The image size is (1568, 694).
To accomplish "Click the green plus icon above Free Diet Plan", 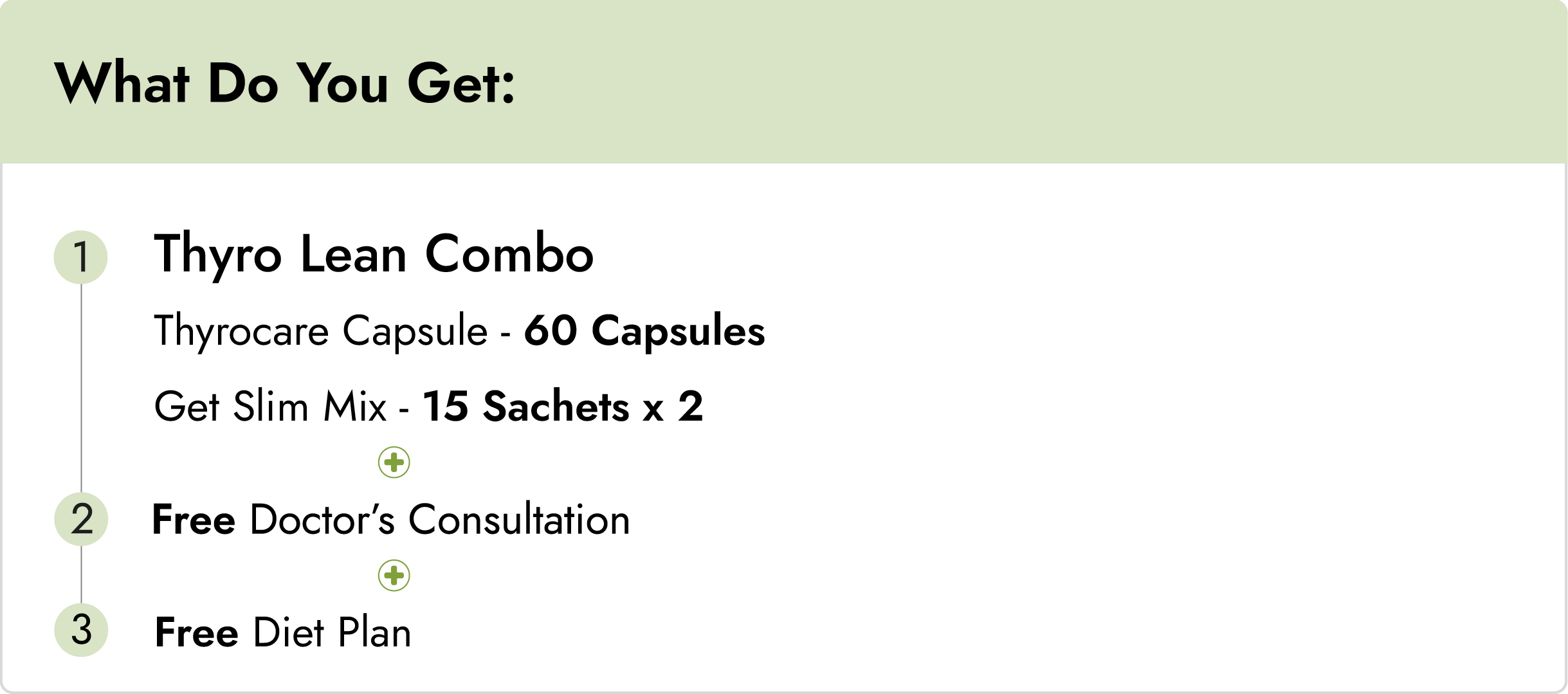I will [394, 575].
